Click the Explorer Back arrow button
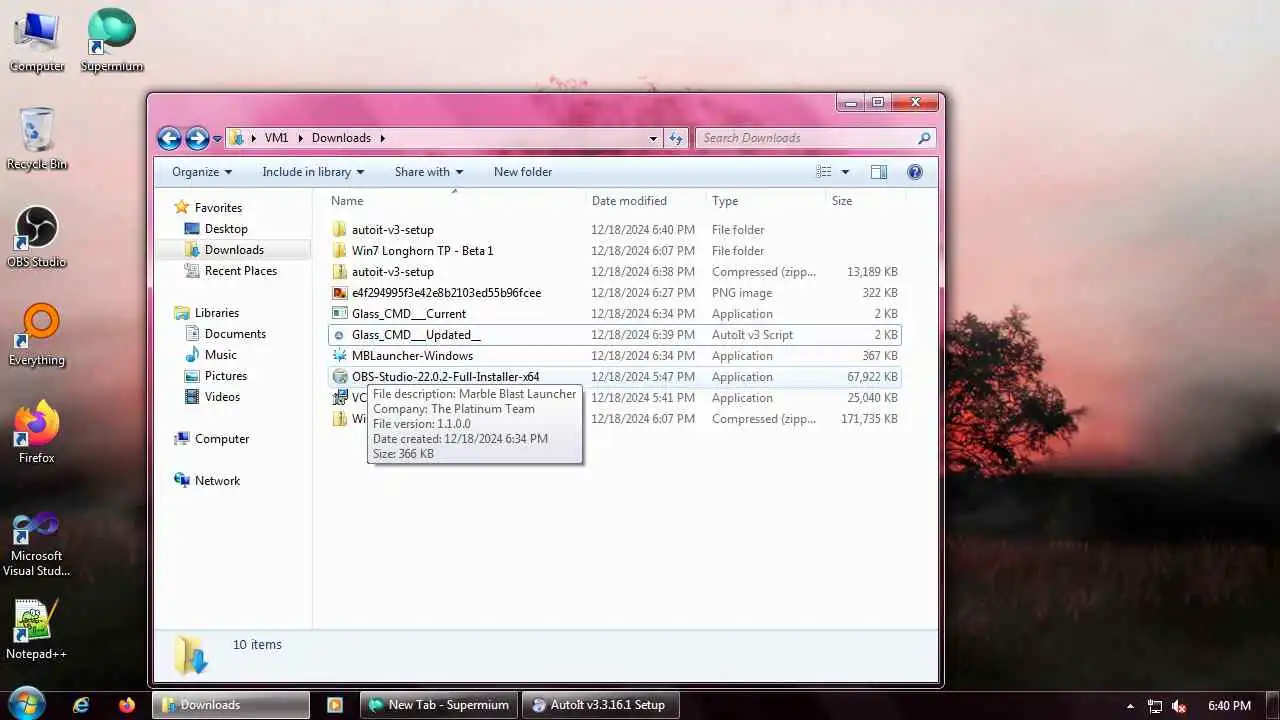1280x720 pixels. (169, 138)
